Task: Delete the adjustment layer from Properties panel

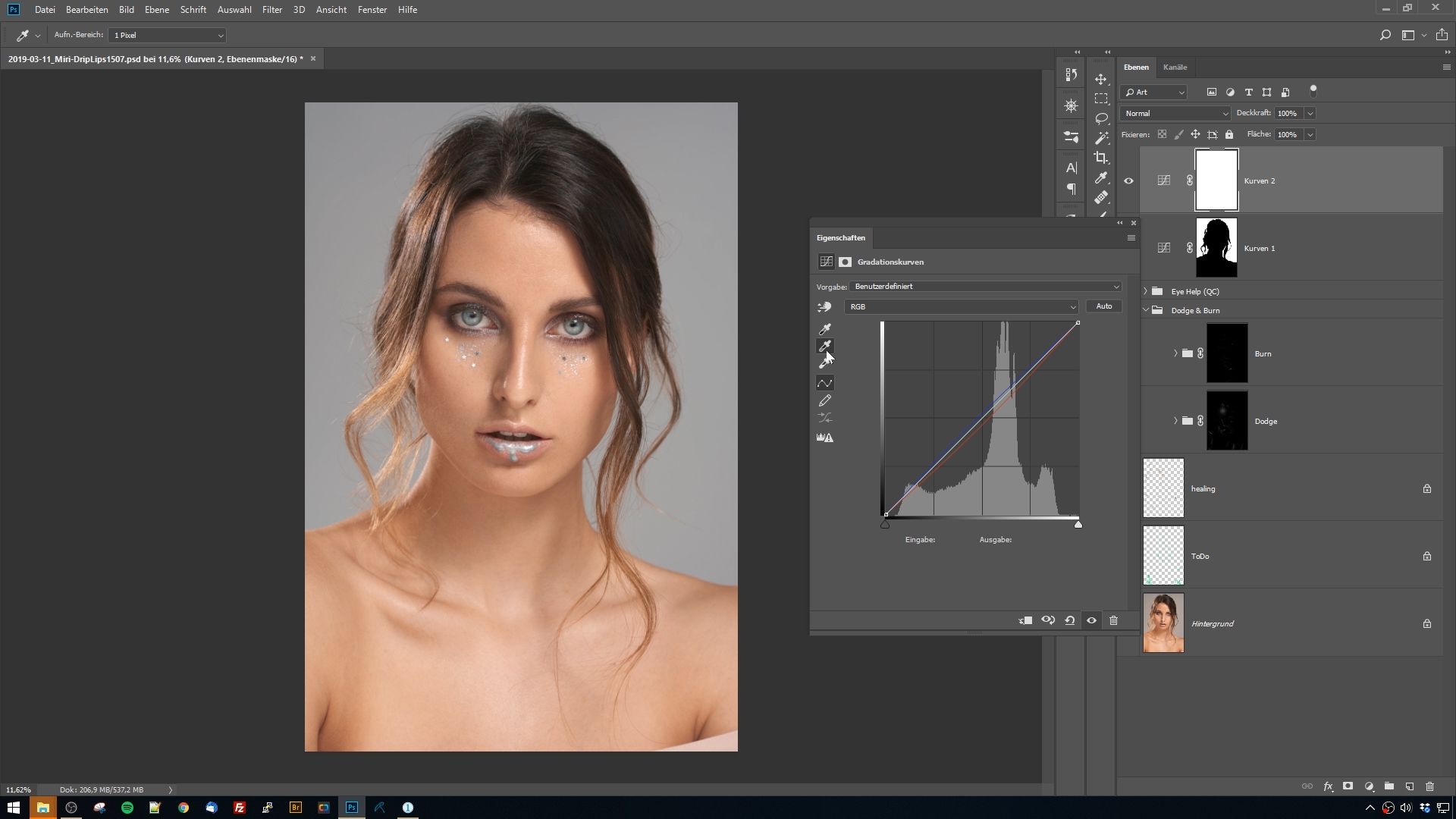Action: (x=1113, y=620)
